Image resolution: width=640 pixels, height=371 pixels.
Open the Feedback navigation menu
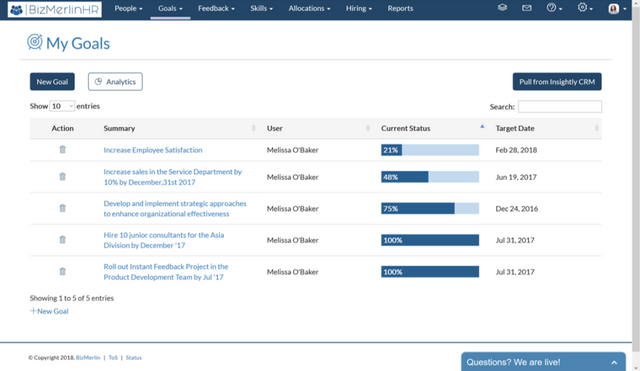(x=216, y=9)
